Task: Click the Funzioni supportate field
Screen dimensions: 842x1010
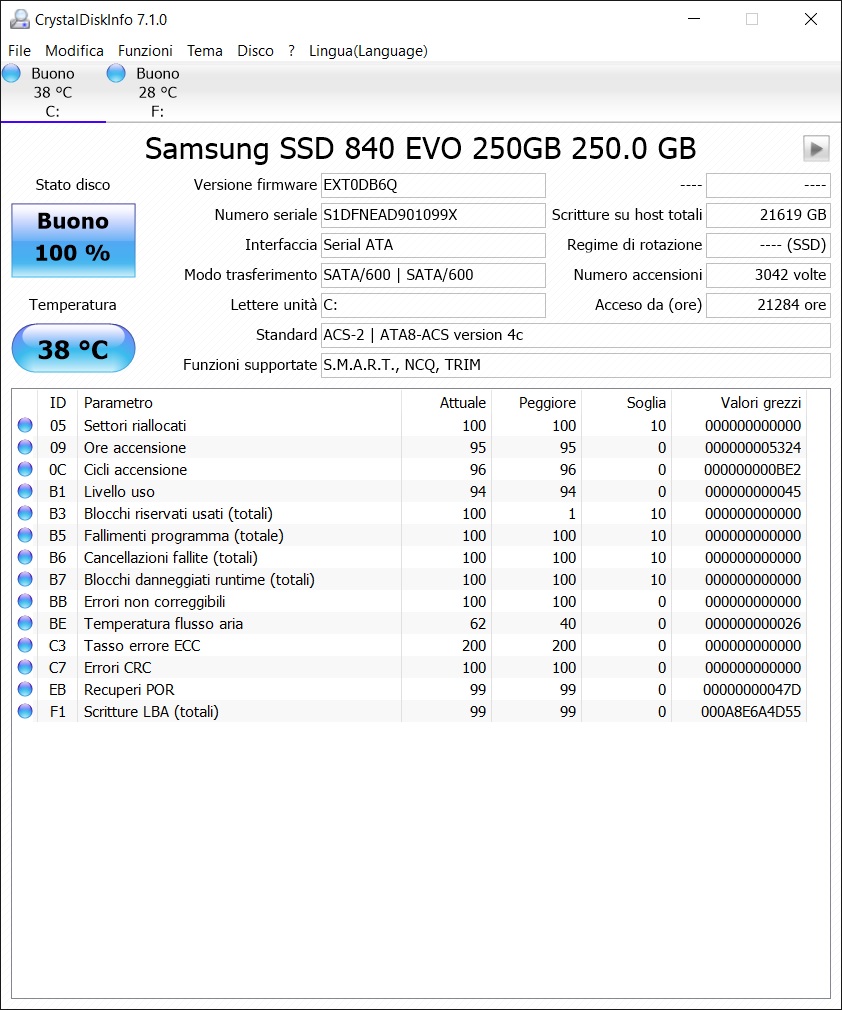Action: [x=575, y=365]
